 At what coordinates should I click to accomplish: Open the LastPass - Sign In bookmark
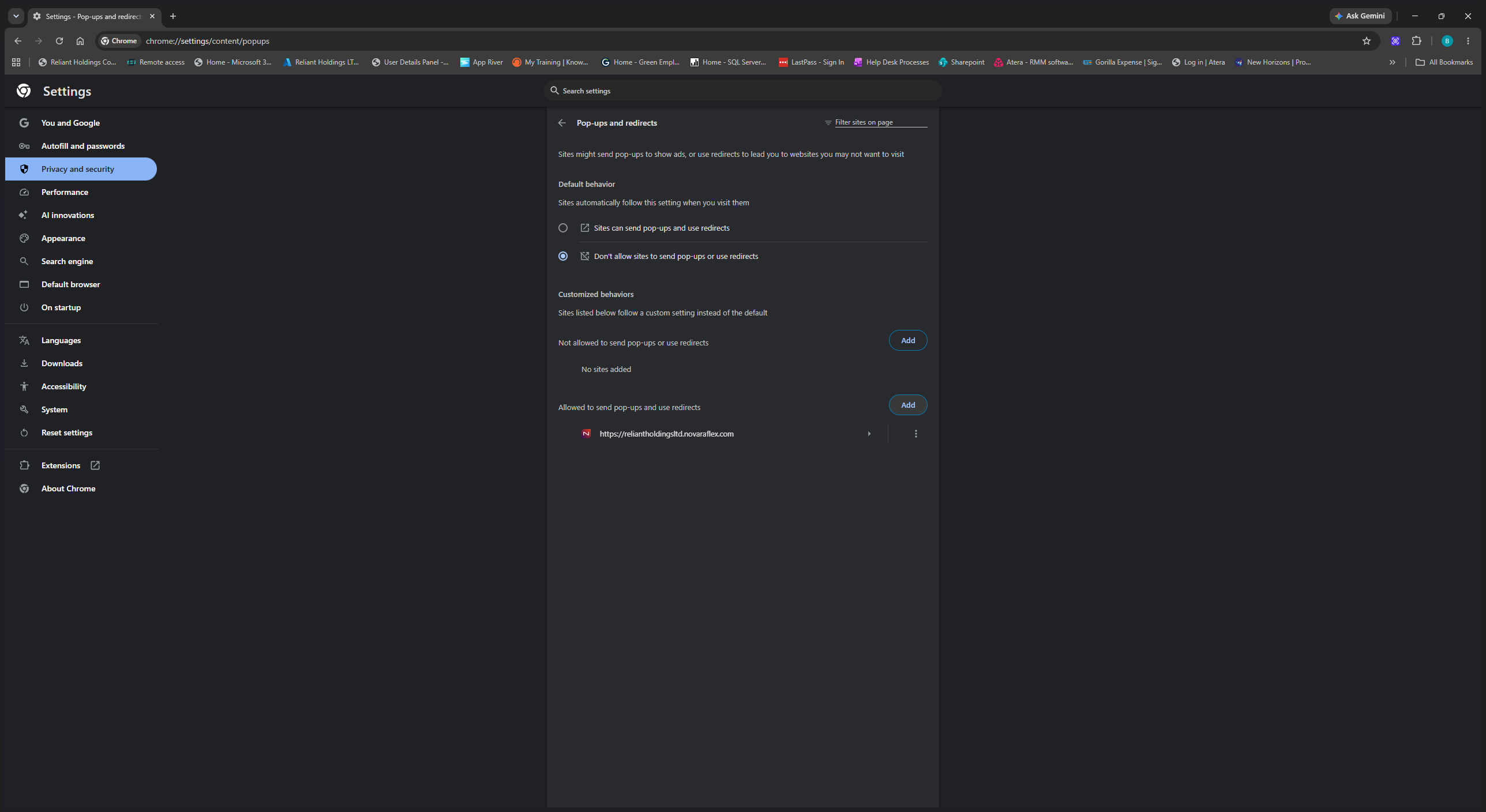coord(811,62)
